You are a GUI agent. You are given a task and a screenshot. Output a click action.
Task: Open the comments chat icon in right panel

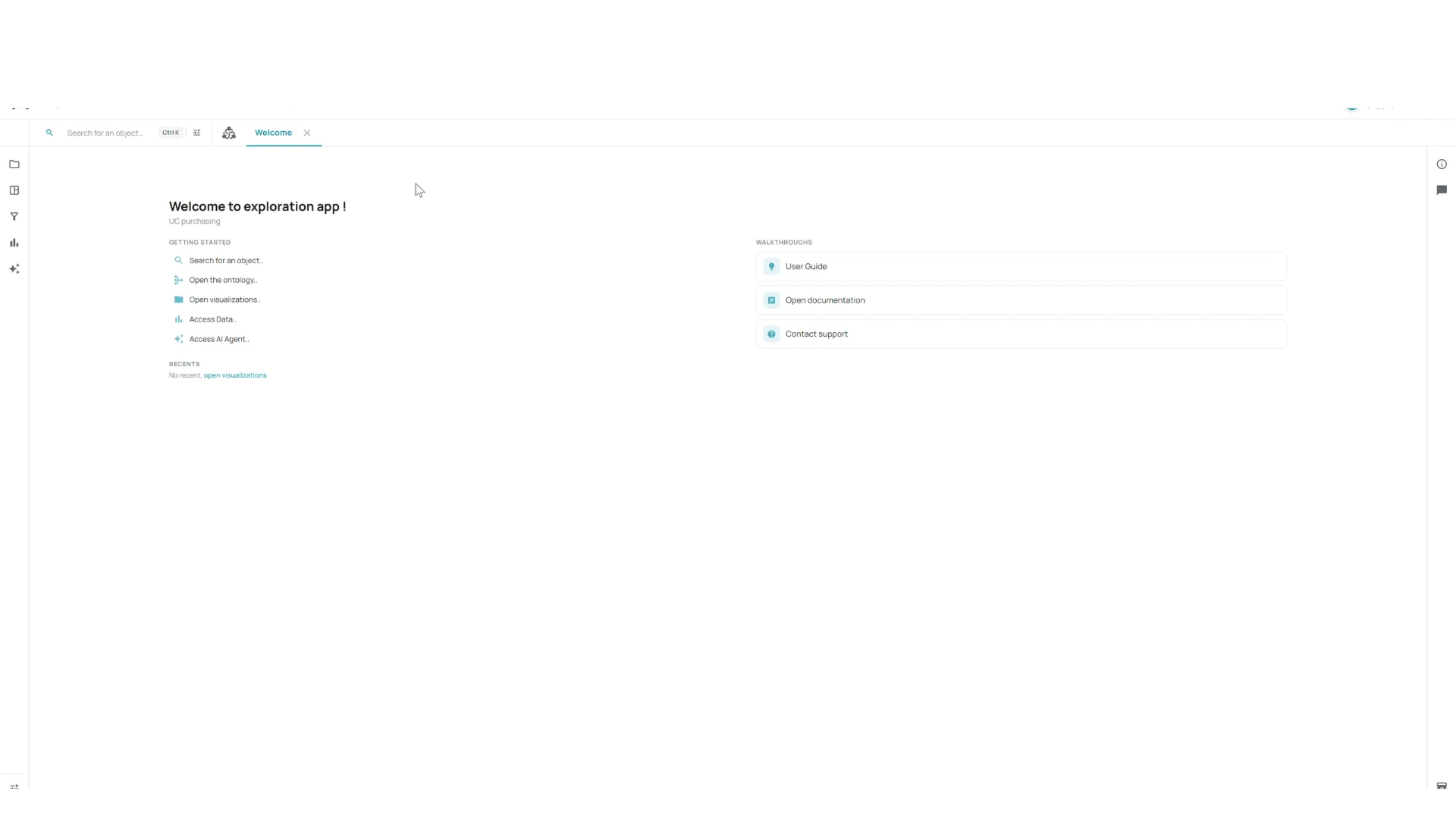click(x=1442, y=190)
